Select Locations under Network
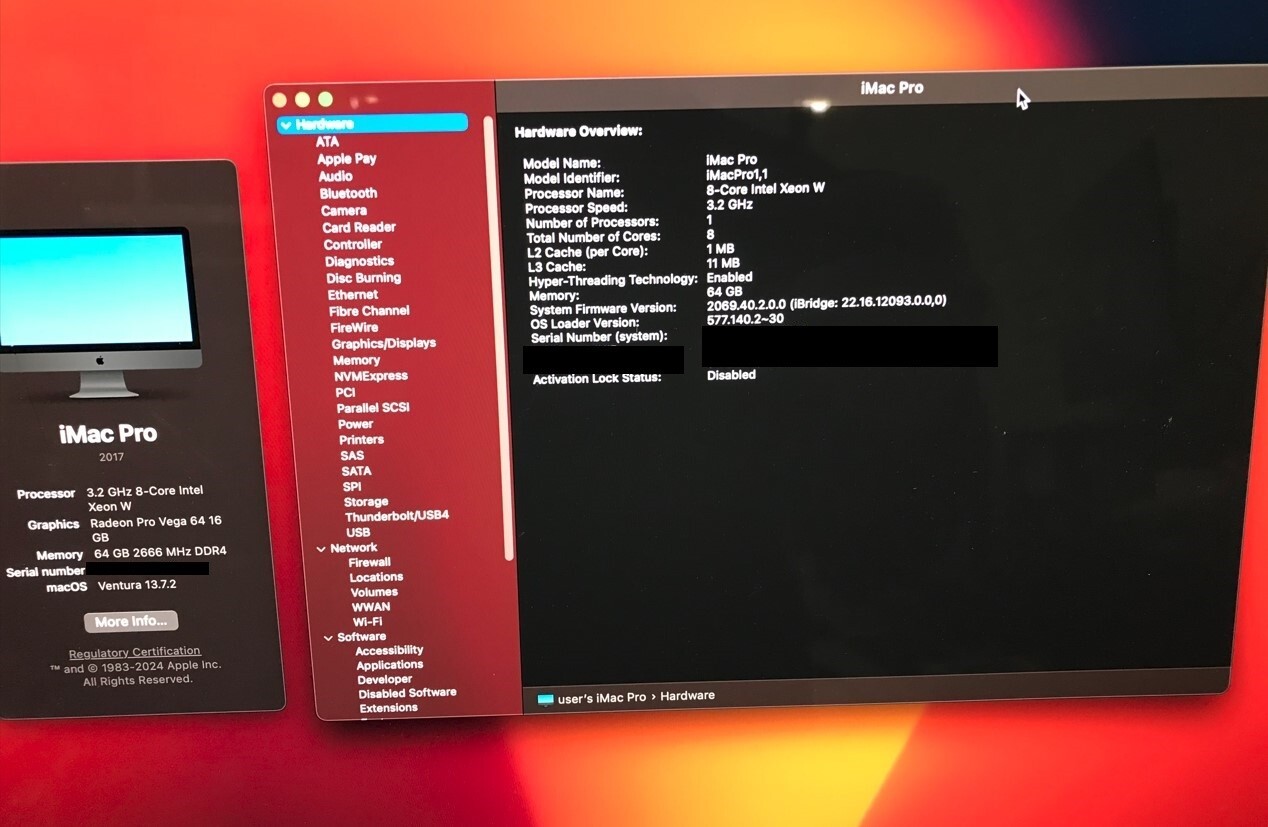The width and height of the screenshot is (1268, 827). (376, 578)
